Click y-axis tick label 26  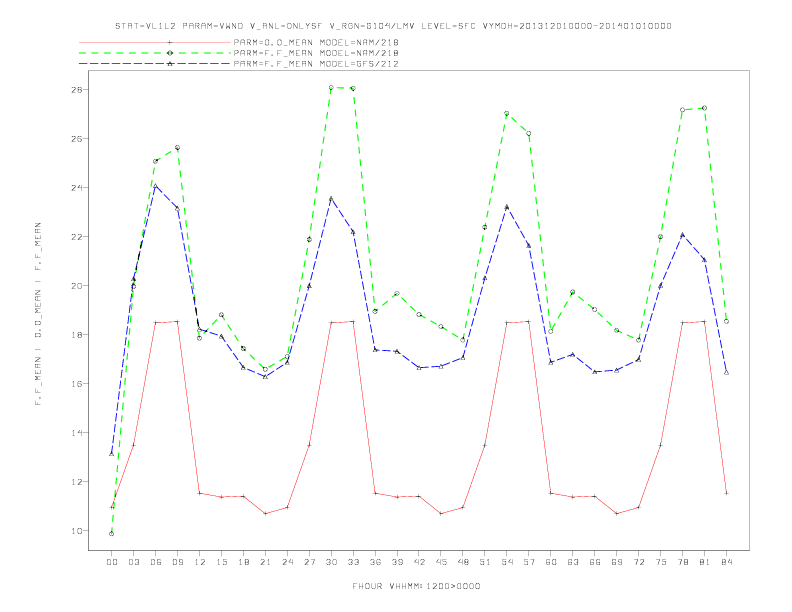pyautogui.click(x=77, y=138)
